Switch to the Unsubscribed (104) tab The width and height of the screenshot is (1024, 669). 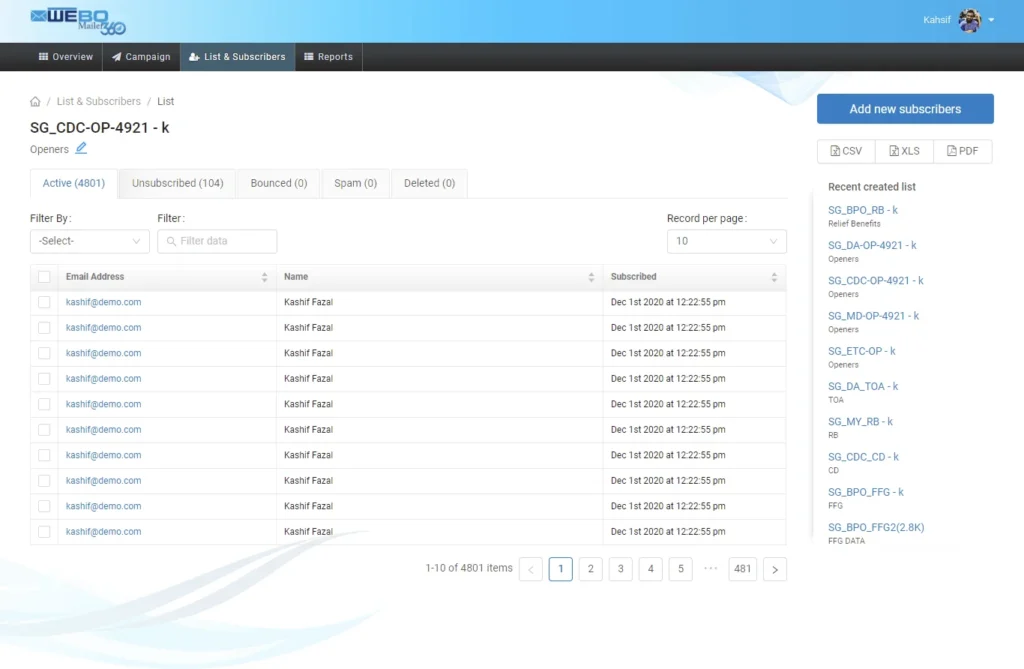coord(177,184)
